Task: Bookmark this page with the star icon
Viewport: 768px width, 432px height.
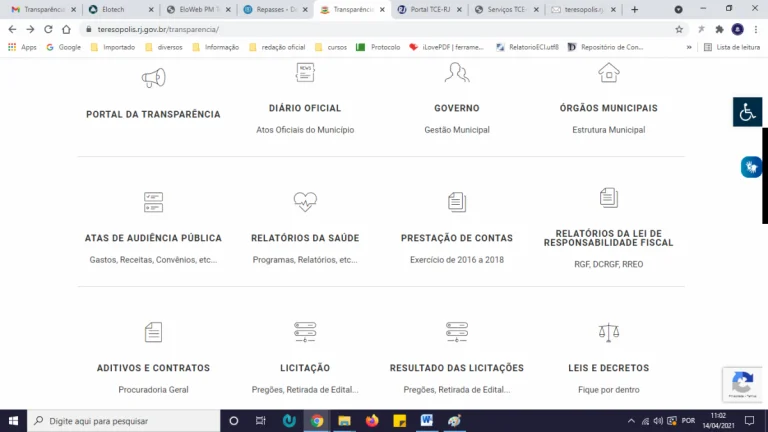Action: 679,29
